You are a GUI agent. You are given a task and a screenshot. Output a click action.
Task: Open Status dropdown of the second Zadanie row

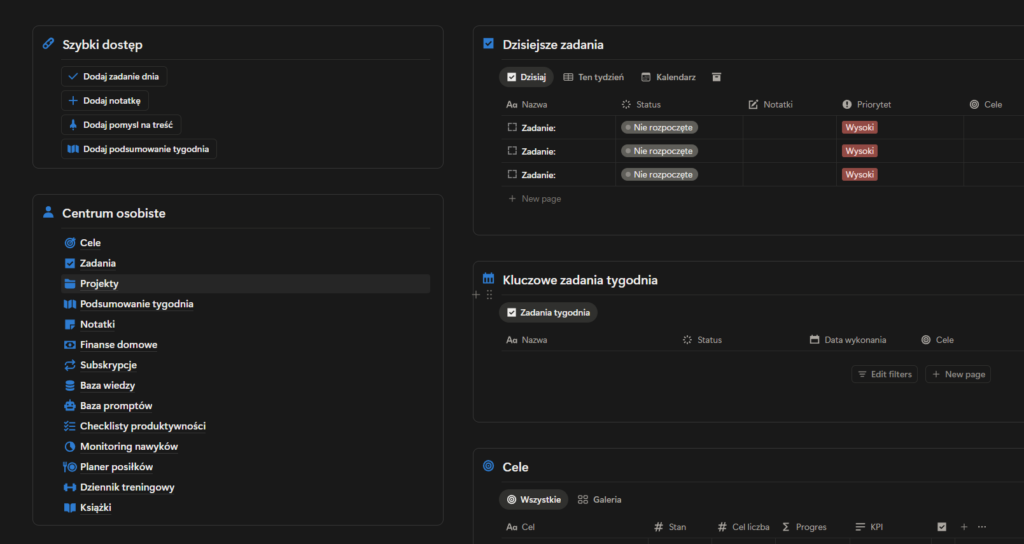[660, 151]
